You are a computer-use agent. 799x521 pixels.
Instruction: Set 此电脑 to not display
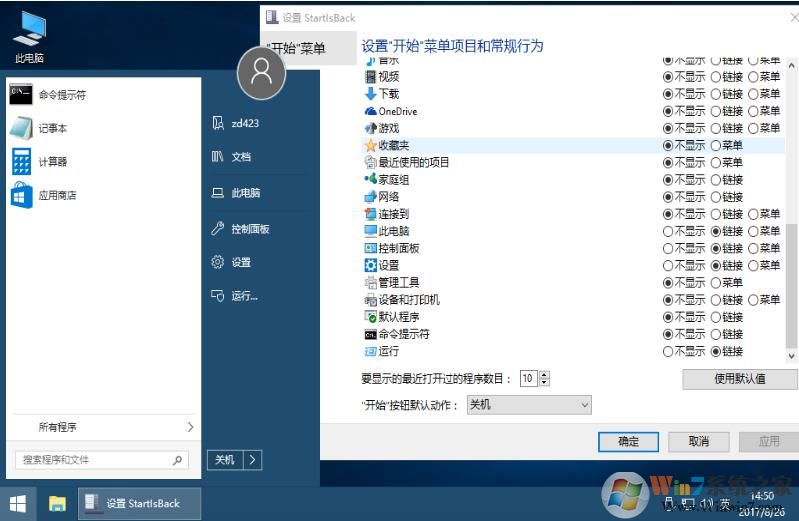pyautogui.click(x=668, y=231)
